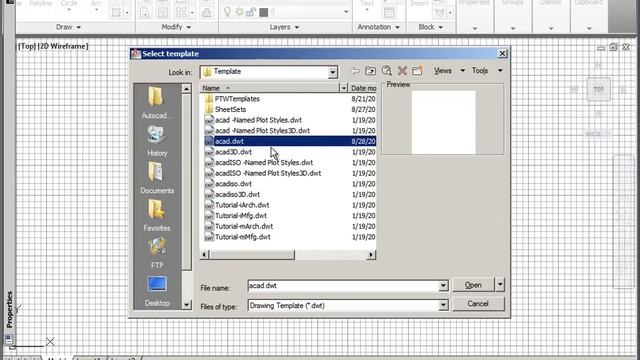Open the Autocad places sidebar folder

pyautogui.click(x=156, y=102)
